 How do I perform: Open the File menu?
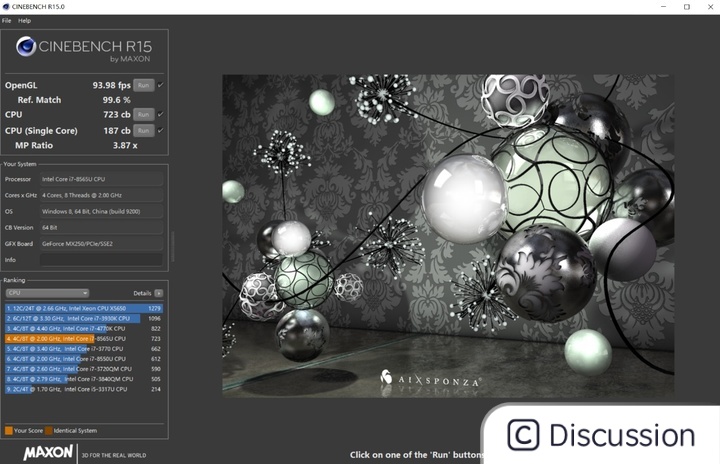[6, 21]
